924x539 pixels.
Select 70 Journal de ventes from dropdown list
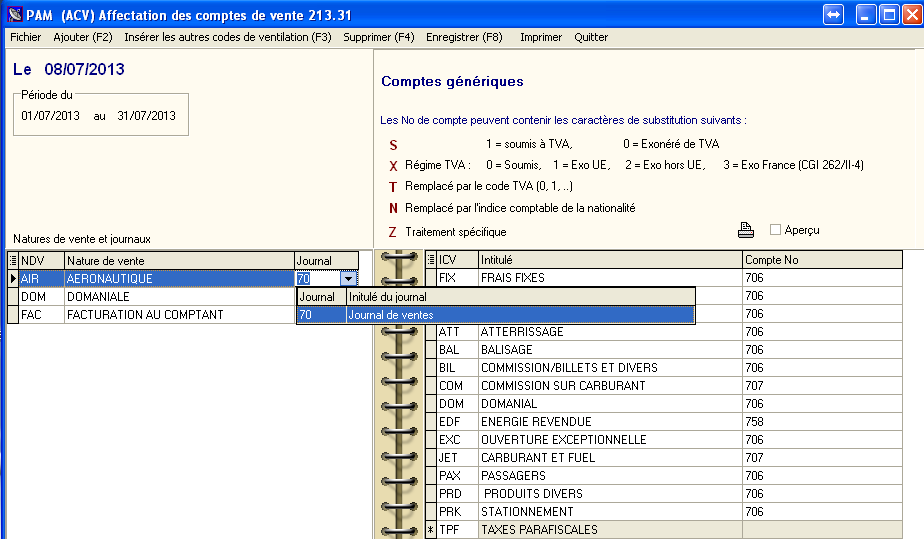tap(495, 315)
